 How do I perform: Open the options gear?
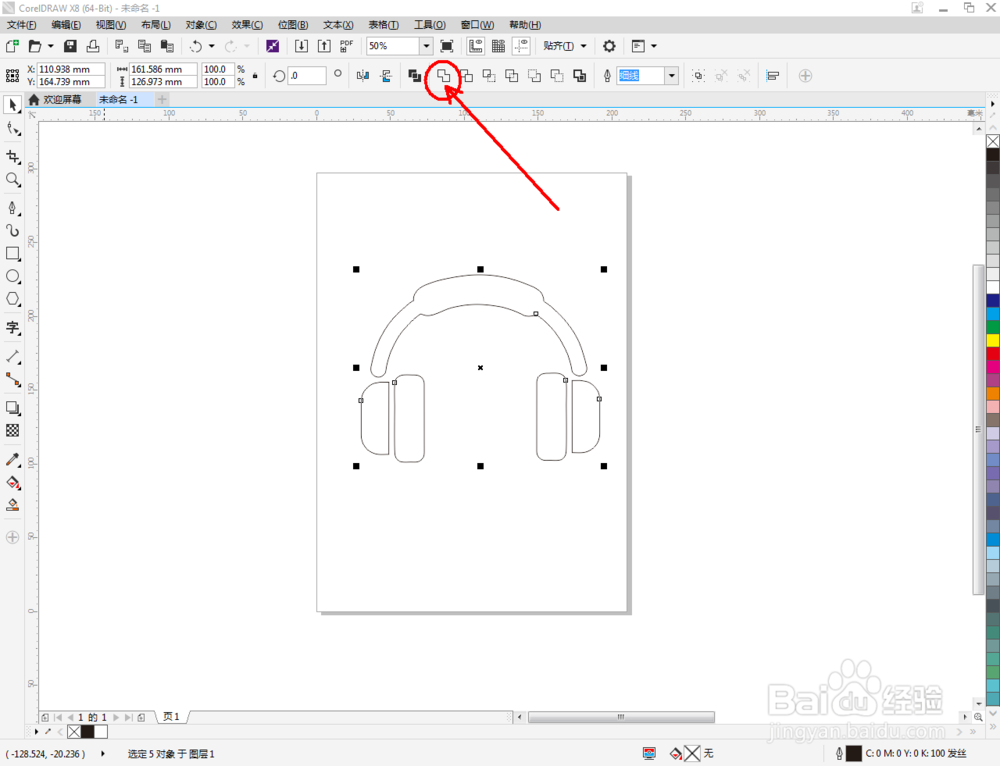coord(609,46)
